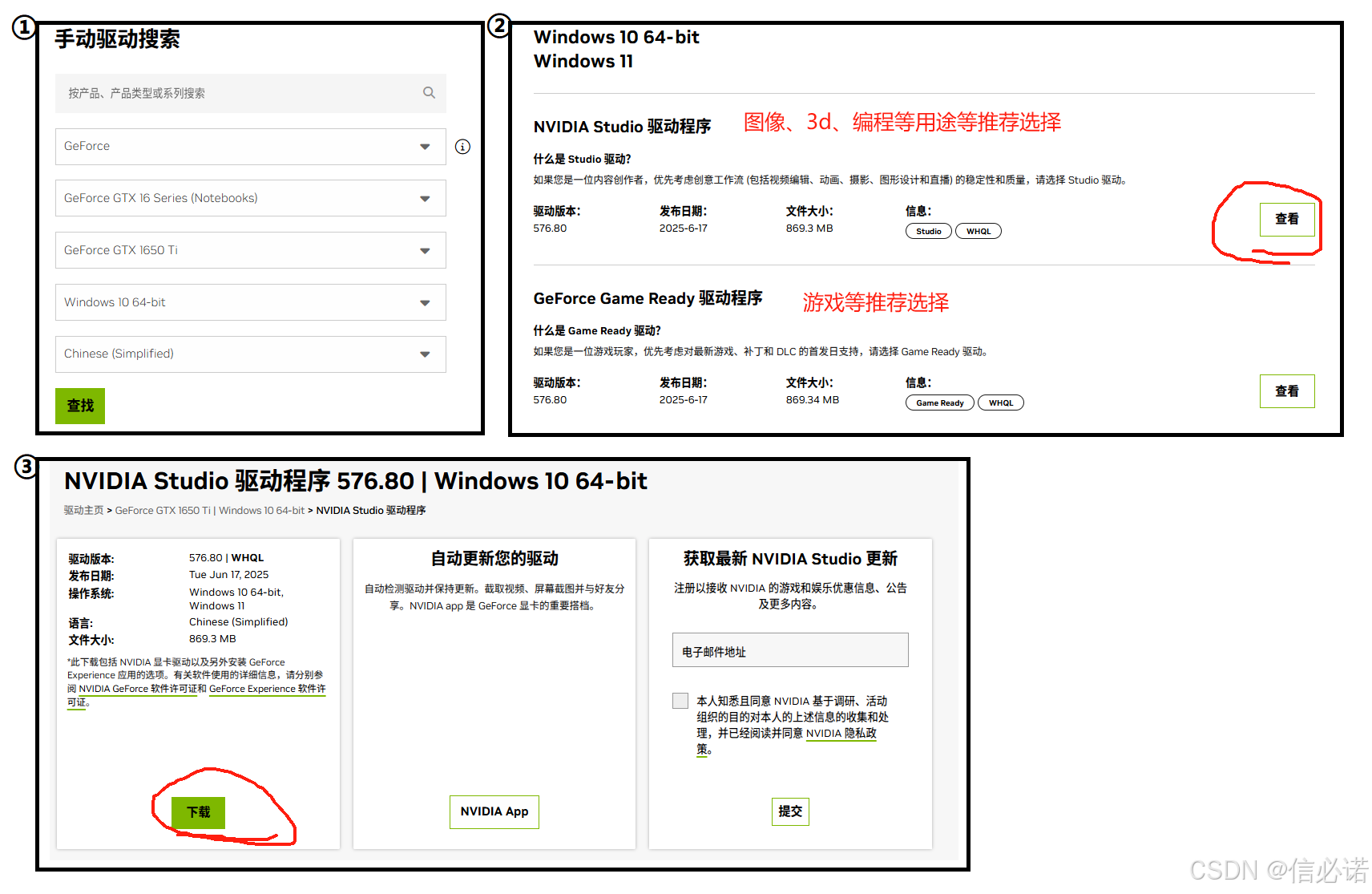Click the 手动驱动搜索 heading
This screenshot has width=1372, height=894.
(x=117, y=39)
